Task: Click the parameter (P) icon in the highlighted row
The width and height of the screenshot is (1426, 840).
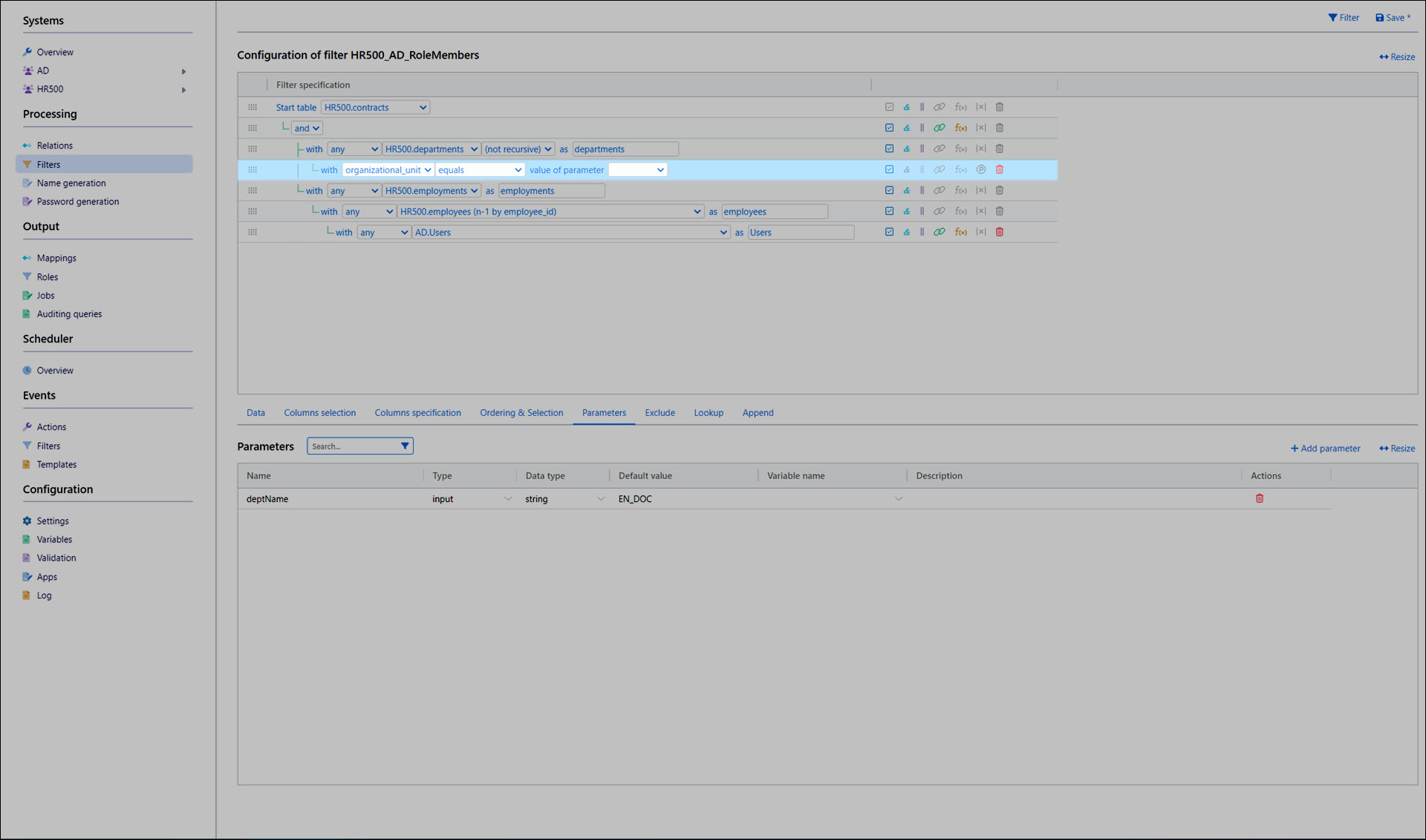Action: tap(981, 170)
